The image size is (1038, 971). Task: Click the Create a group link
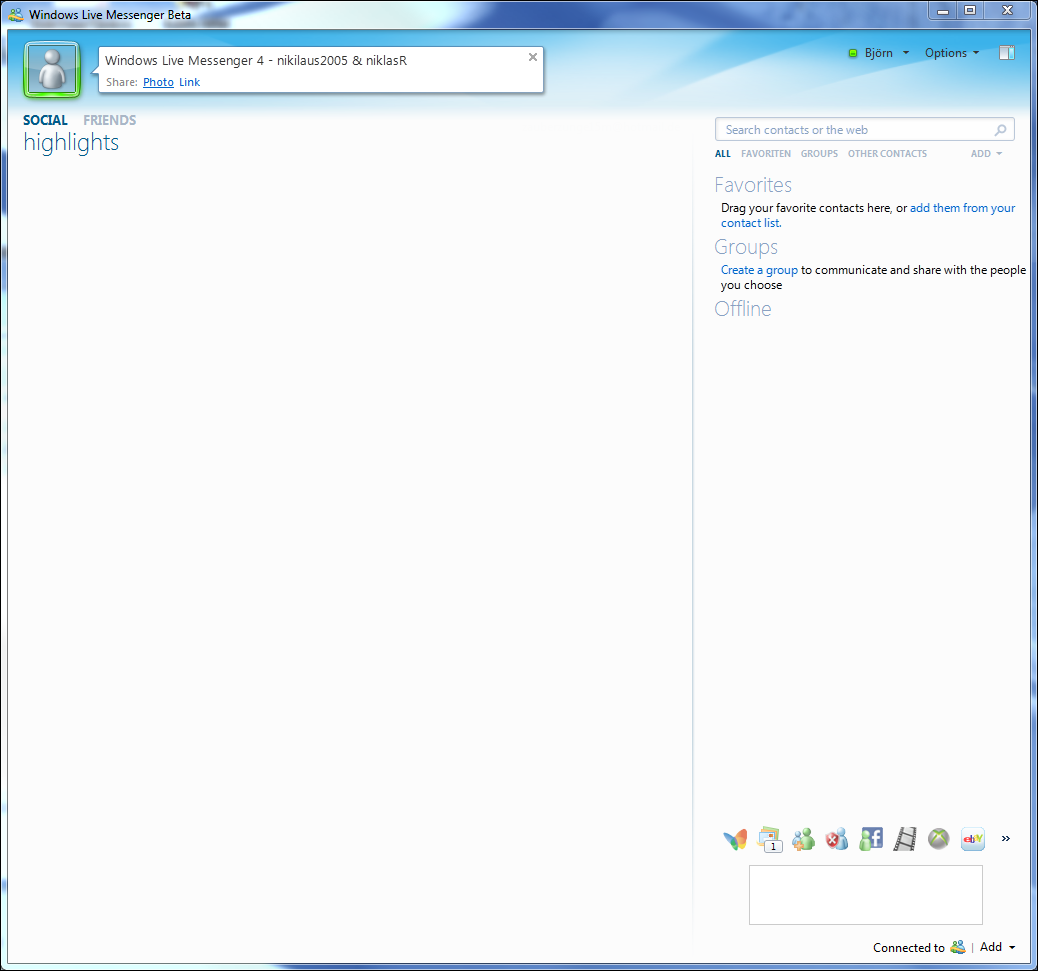(759, 270)
